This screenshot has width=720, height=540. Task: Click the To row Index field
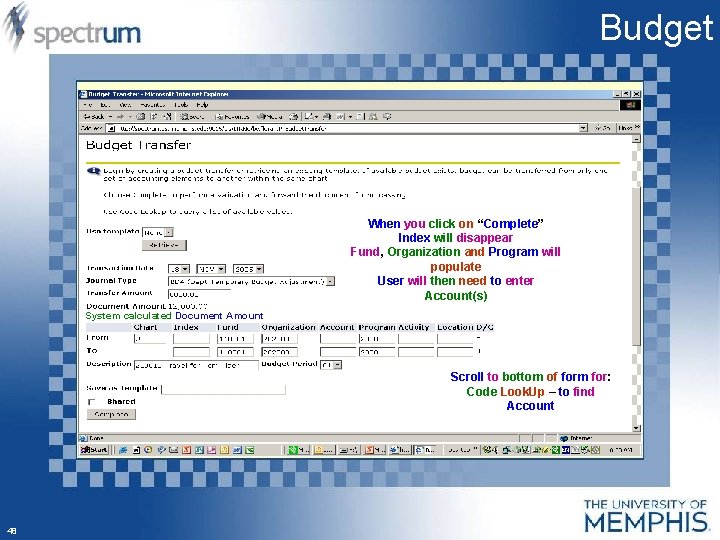coord(191,352)
